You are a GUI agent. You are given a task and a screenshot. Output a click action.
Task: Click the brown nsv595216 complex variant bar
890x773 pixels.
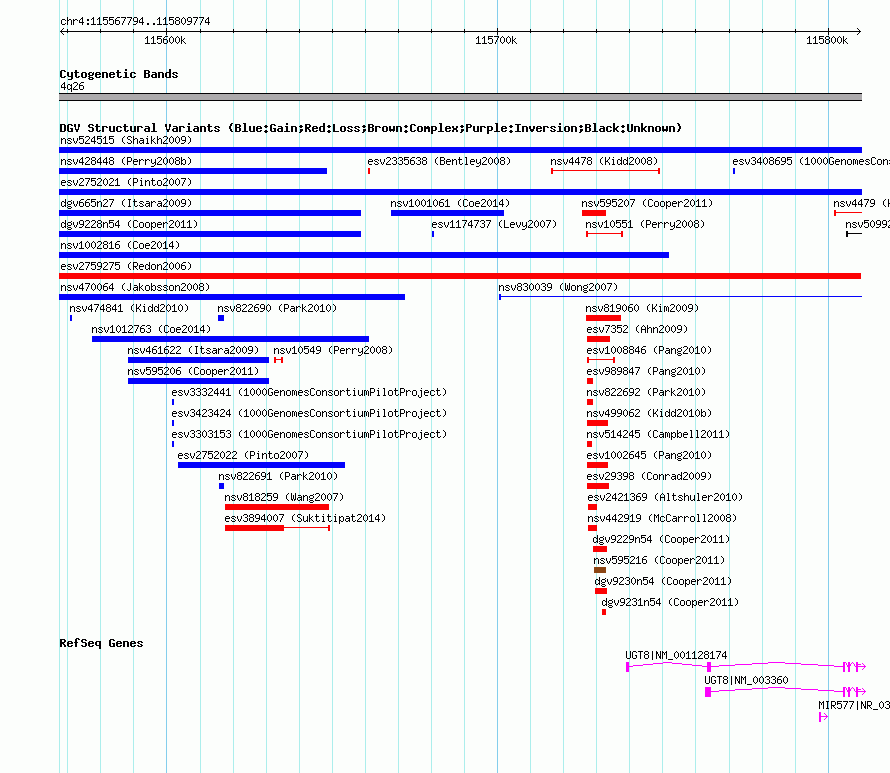600,570
